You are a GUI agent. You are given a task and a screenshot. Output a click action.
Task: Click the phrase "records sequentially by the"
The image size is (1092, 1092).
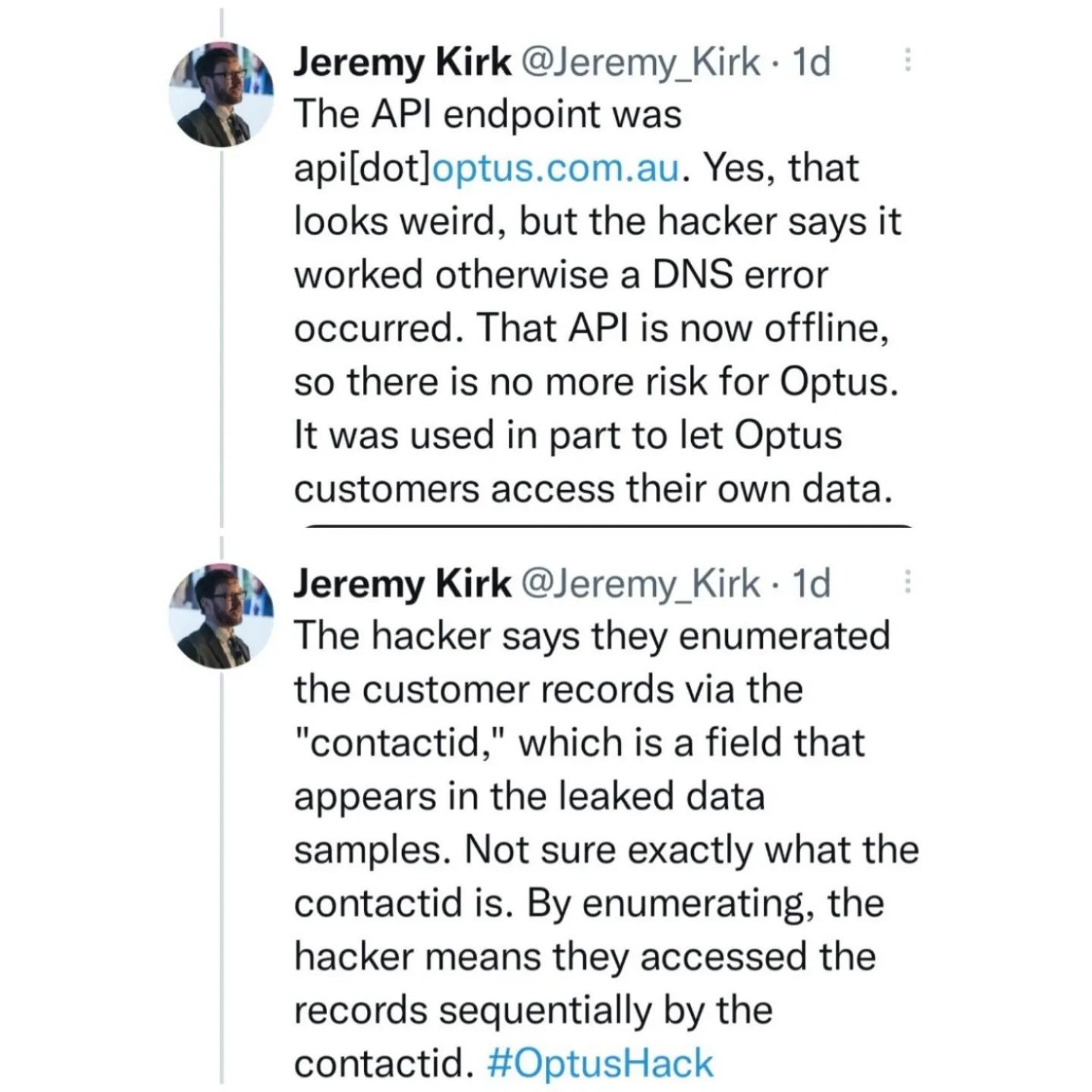point(533,1010)
